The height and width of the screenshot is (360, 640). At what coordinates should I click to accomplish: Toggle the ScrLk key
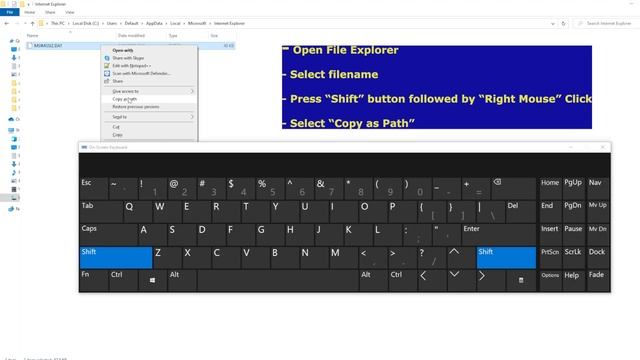(573, 257)
